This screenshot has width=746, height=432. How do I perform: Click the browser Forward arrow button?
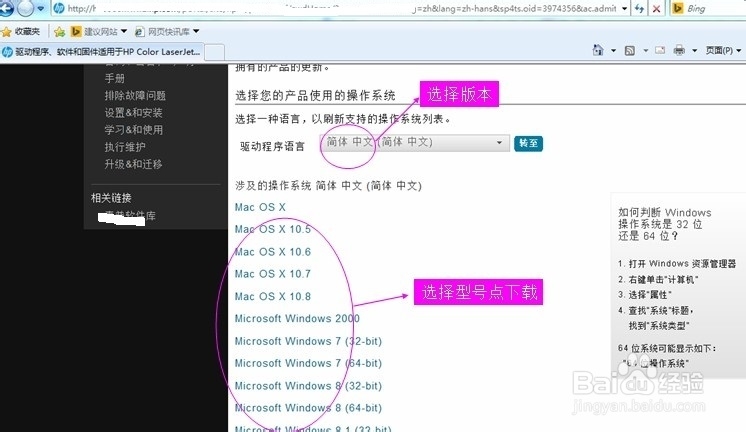click(25, 8)
